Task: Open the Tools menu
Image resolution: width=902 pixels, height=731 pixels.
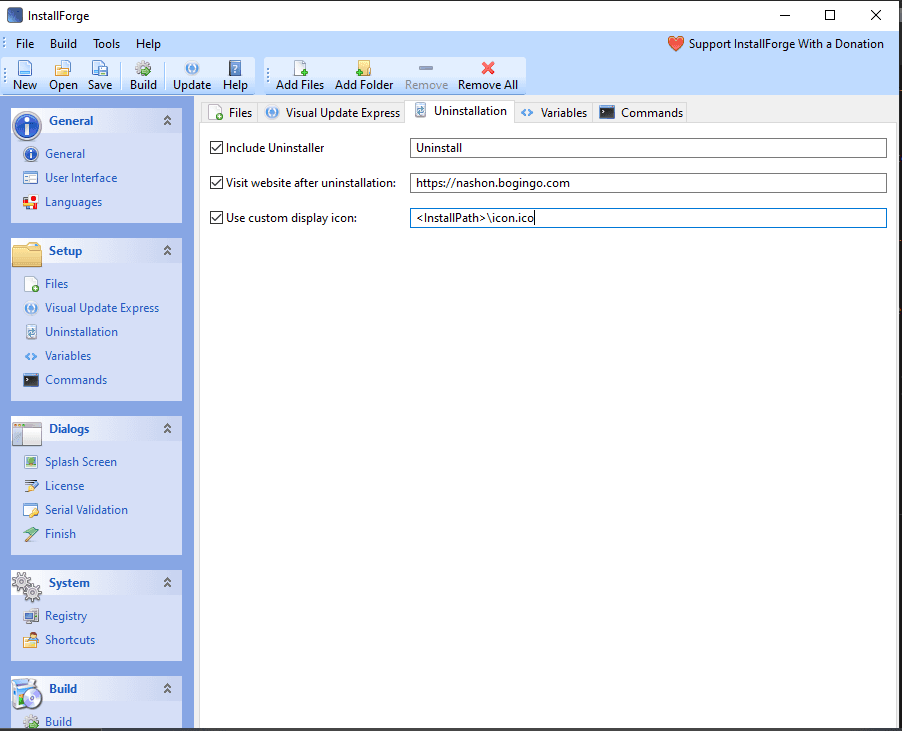Action: [106, 43]
